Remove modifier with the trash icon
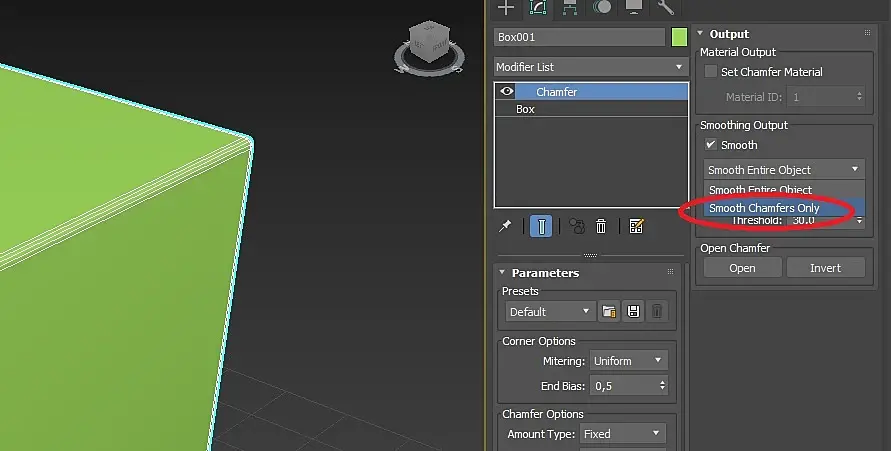This screenshot has width=891, height=451. coord(601,226)
